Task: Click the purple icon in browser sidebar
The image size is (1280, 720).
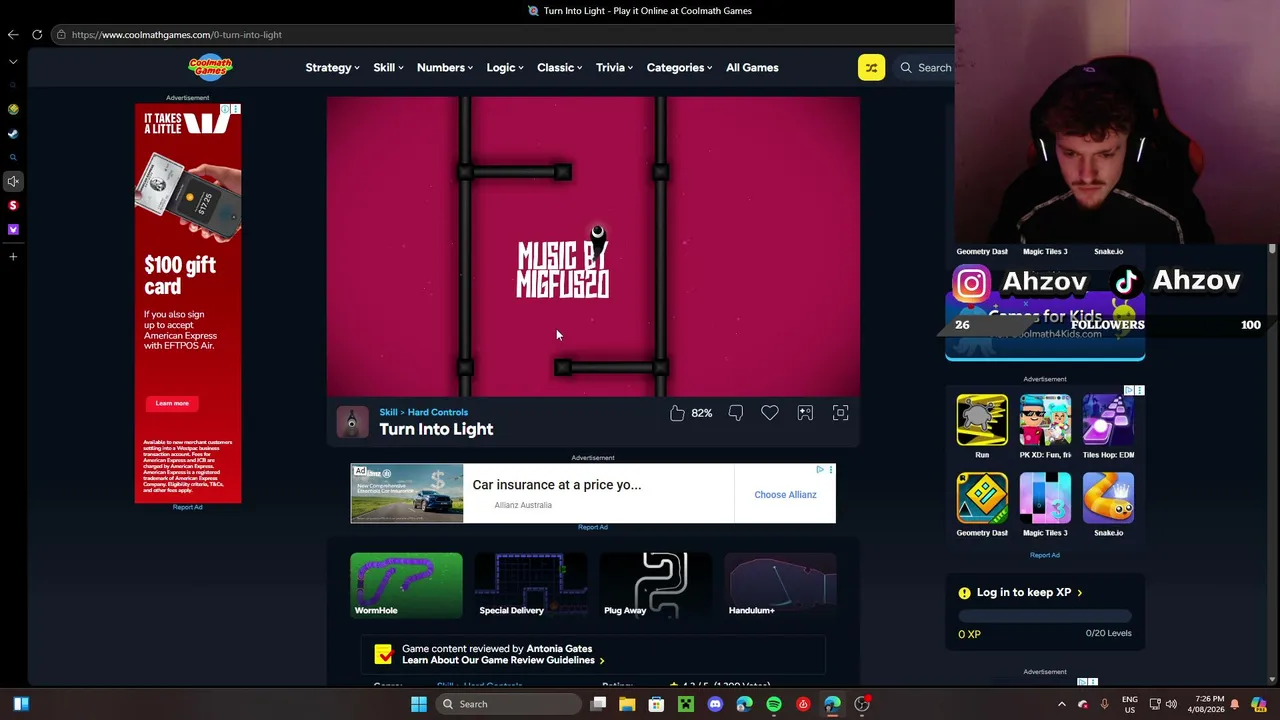Action: pos(13,229)
